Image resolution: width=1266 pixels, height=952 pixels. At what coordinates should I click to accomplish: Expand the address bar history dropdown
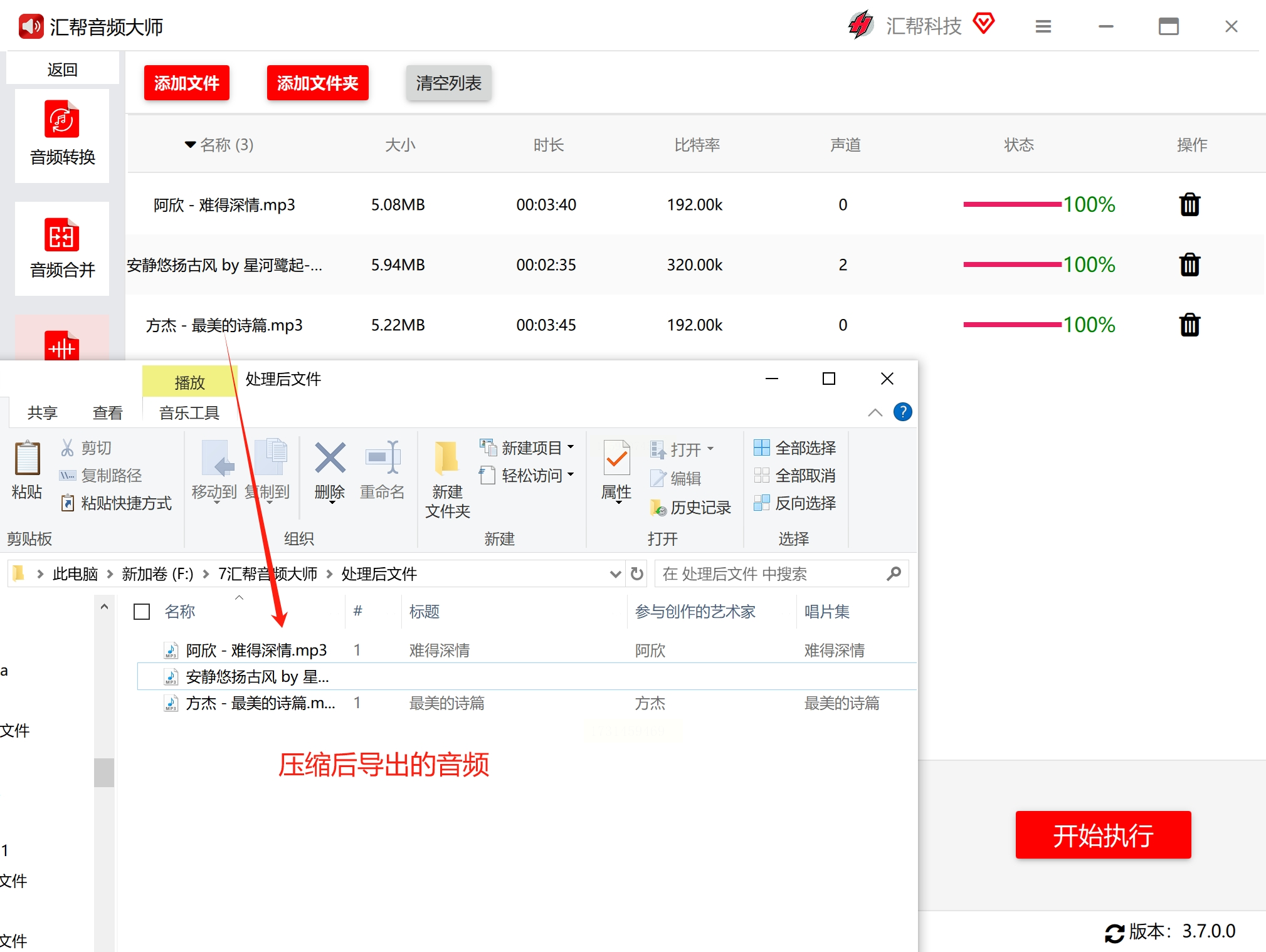point(615,573)
